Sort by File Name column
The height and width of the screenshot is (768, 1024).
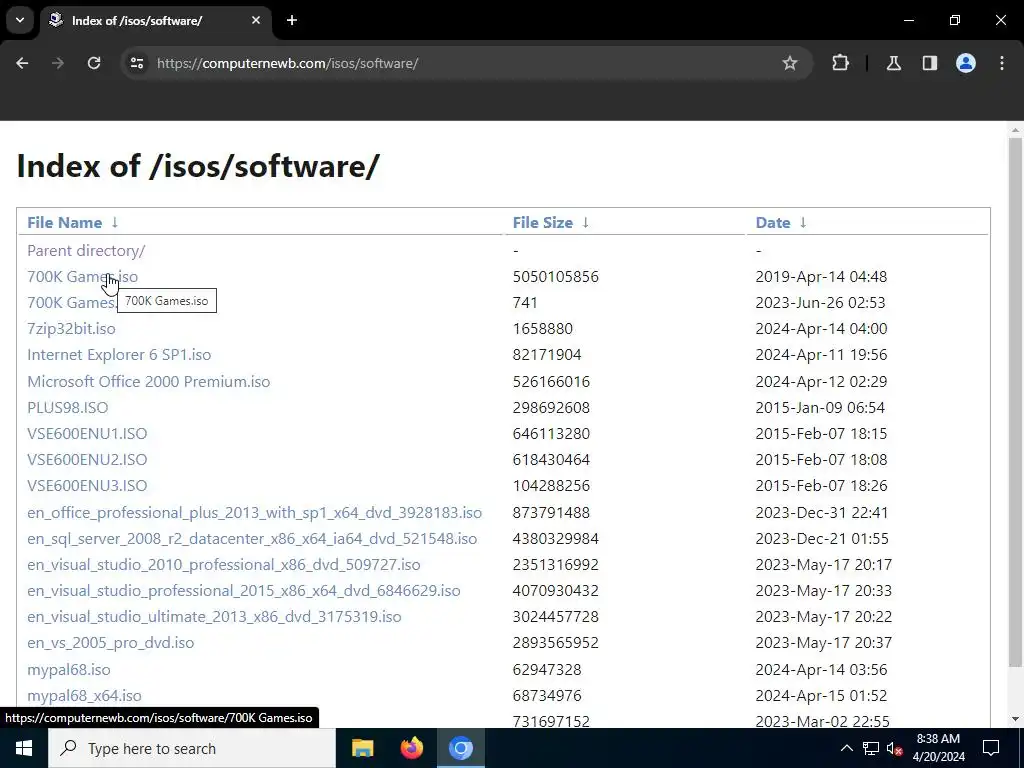point(65,223)
